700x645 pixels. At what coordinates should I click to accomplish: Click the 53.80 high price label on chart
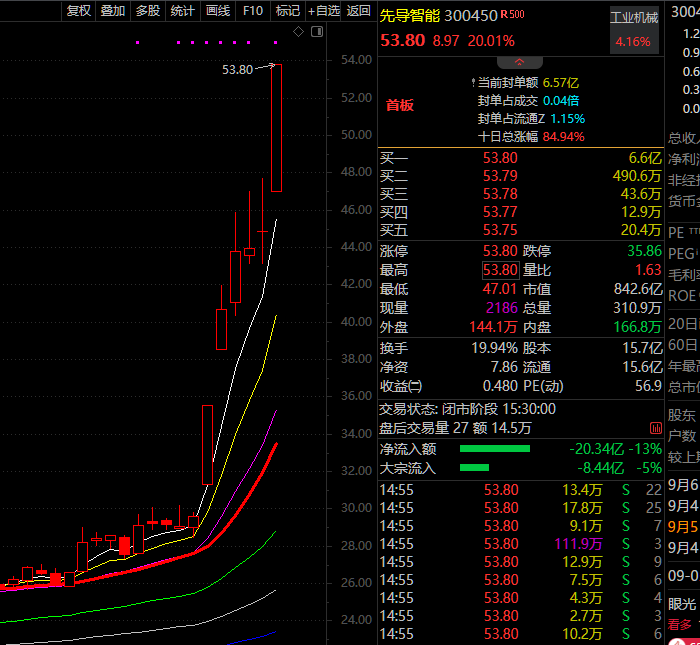click(238, 70)
